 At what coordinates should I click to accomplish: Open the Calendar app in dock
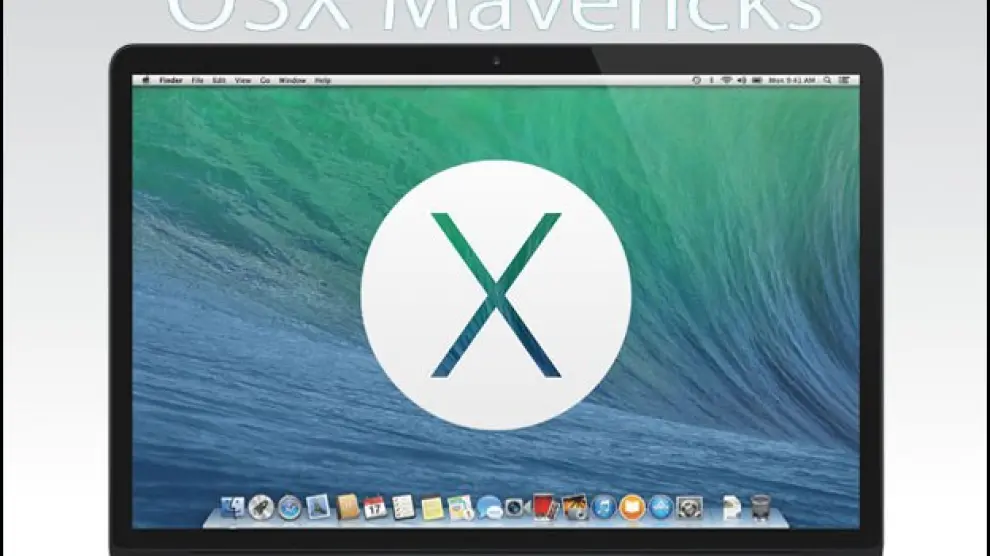pyautogui.click(x=375, y=507)
